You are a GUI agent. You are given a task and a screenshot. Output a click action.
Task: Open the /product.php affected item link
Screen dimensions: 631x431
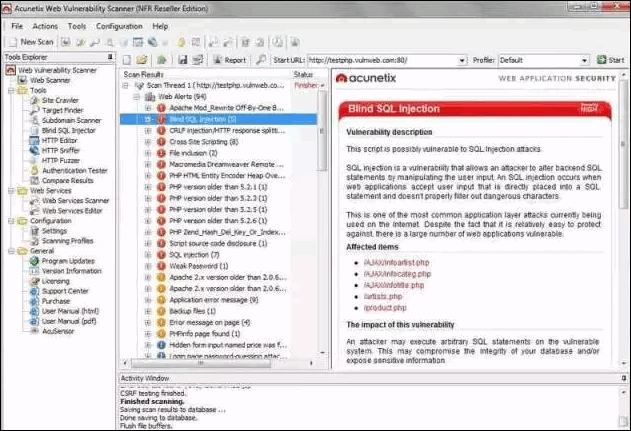point(385,307)
